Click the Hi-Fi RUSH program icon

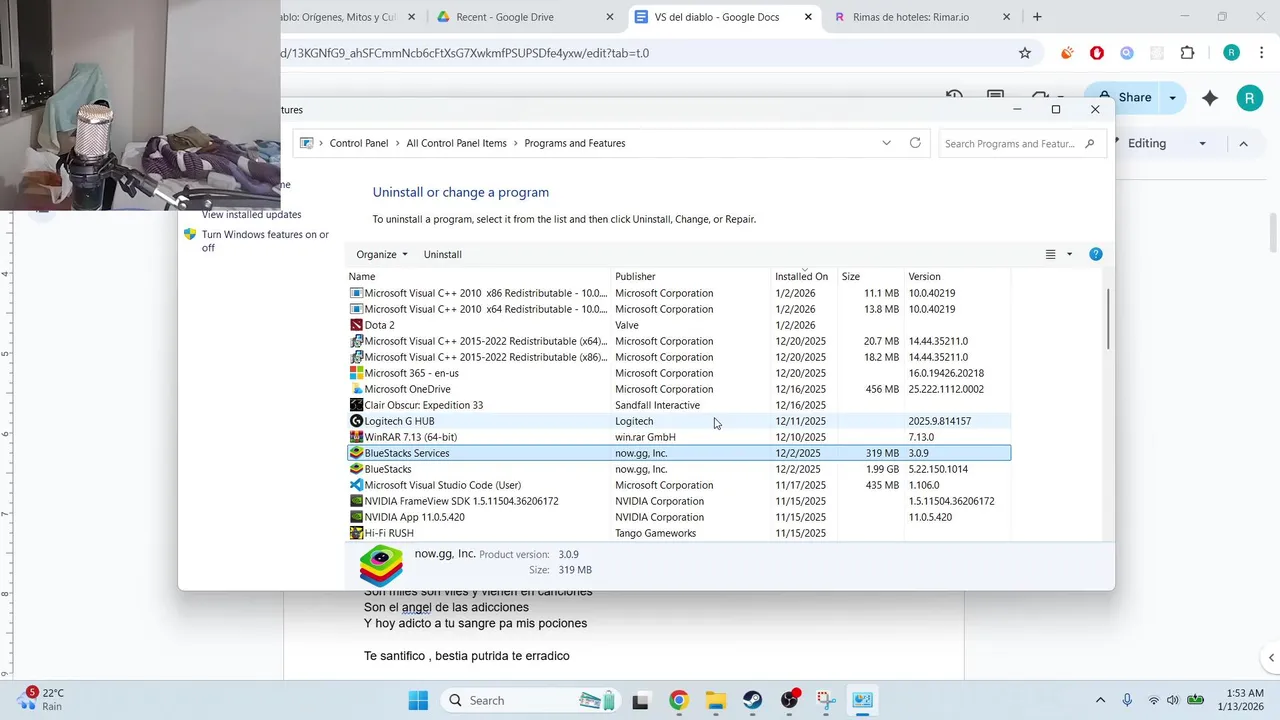356,533
